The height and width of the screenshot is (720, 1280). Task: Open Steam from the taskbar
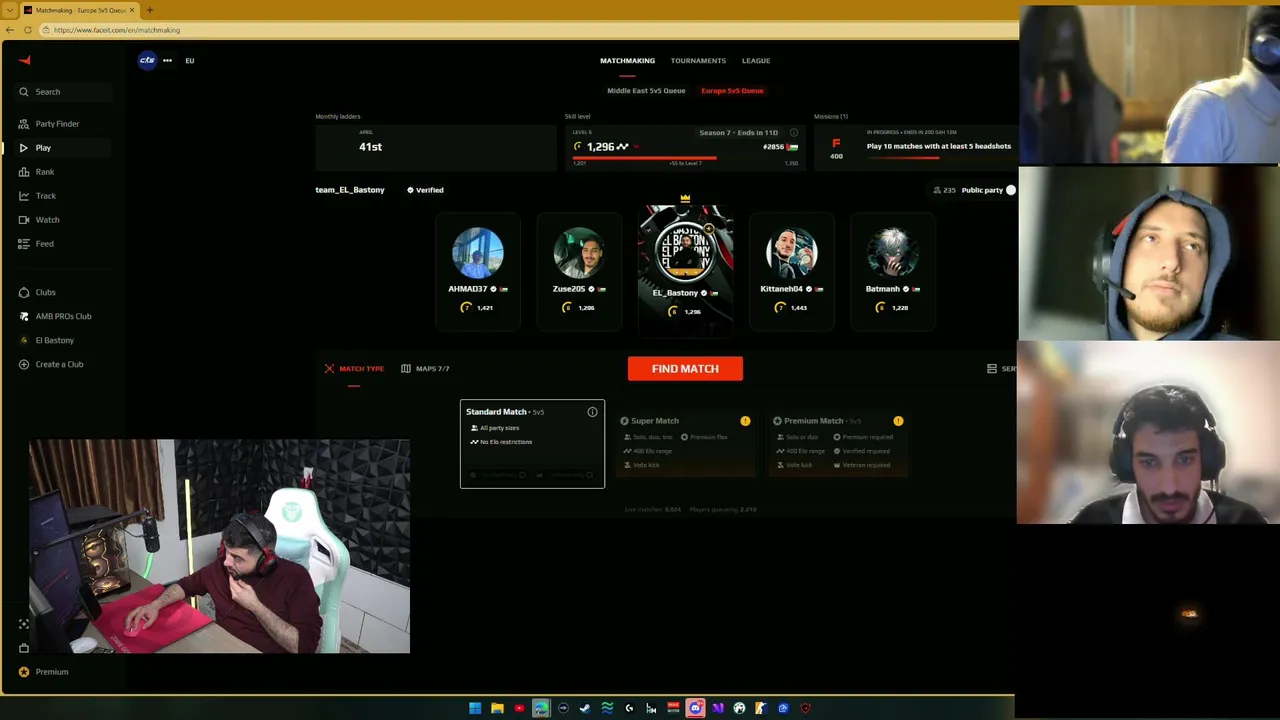click(x=585, y=708)
